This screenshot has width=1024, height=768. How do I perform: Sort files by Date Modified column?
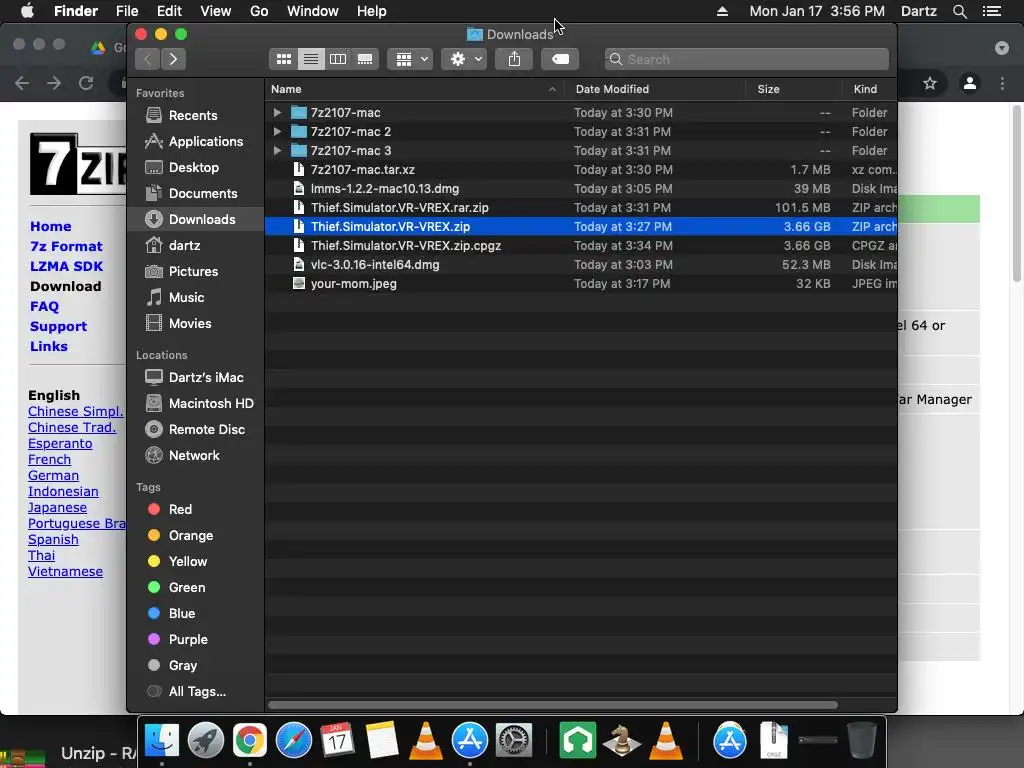[x=654, y=89]
